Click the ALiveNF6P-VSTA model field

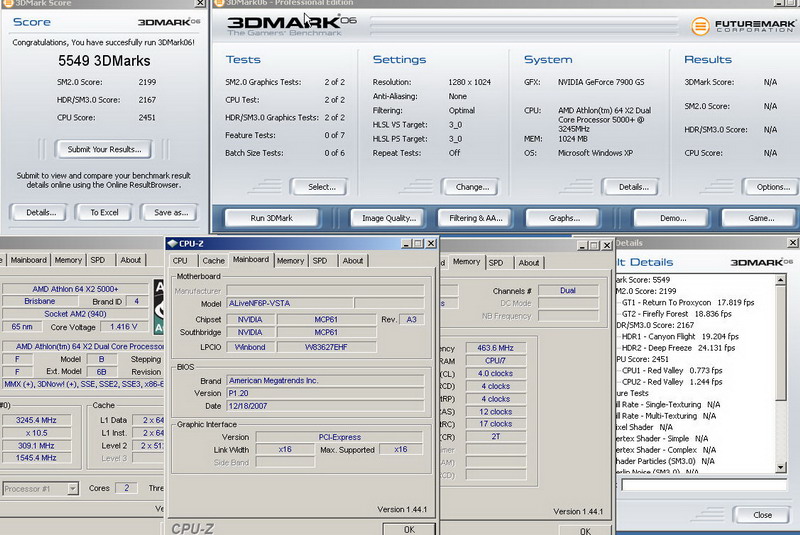pos(290,303)
